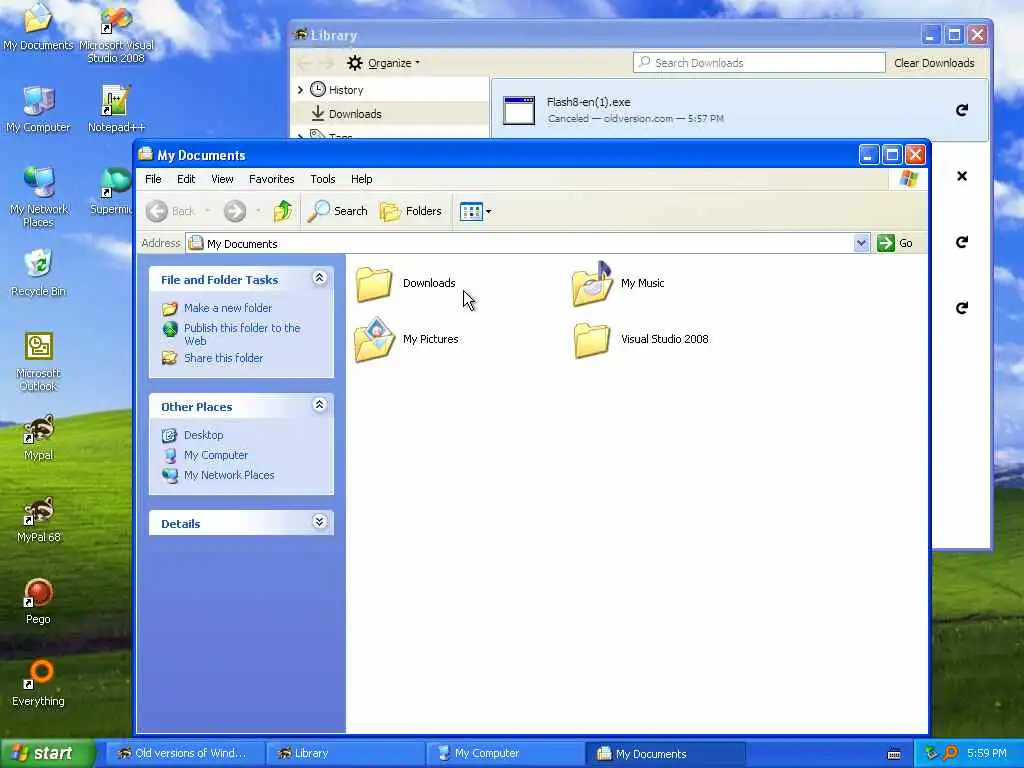Switch to My Computer taskbar item
1024x768 pixels.
tap(505, 753)
